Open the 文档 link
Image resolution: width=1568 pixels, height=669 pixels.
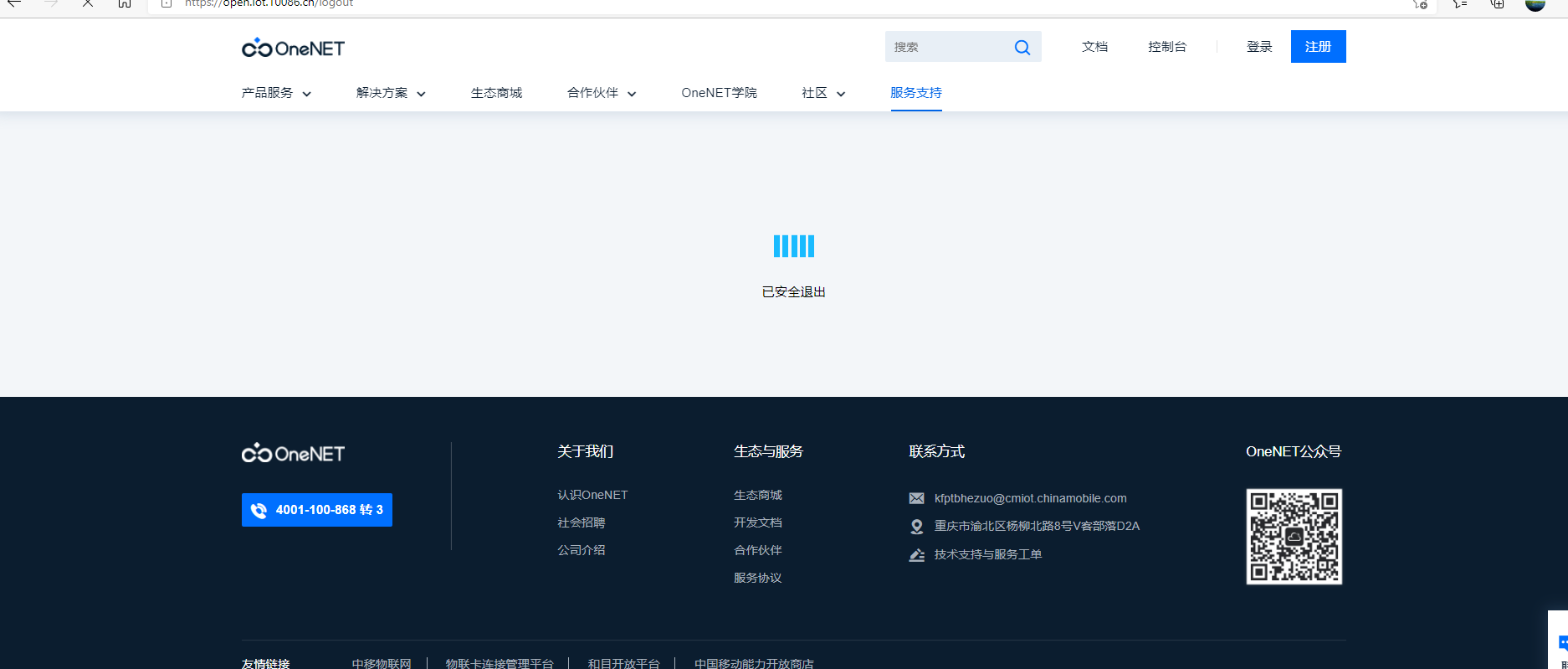click(x=1094, y=47)
